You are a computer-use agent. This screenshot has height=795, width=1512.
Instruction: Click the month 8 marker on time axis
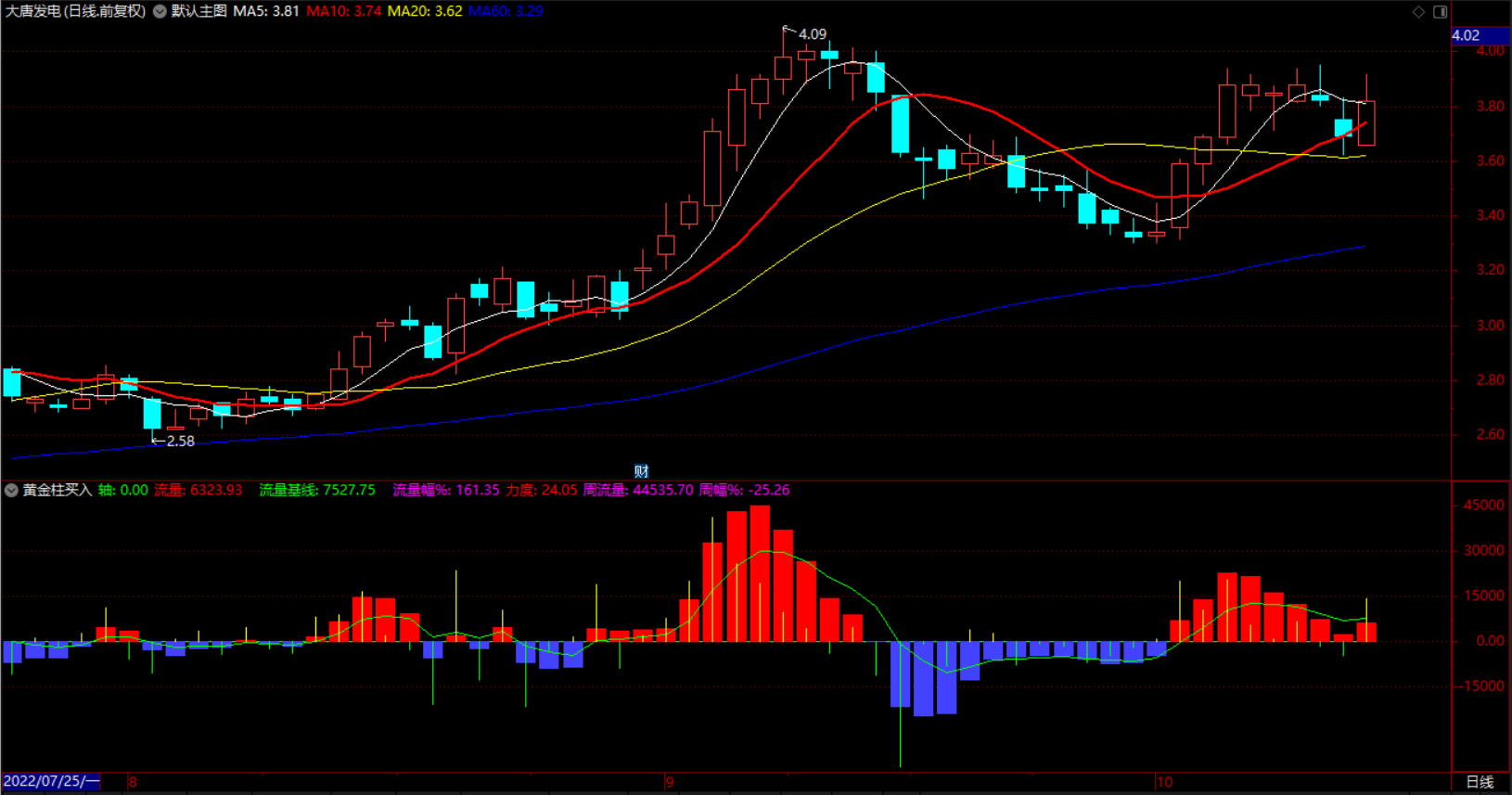coord(133,782)
